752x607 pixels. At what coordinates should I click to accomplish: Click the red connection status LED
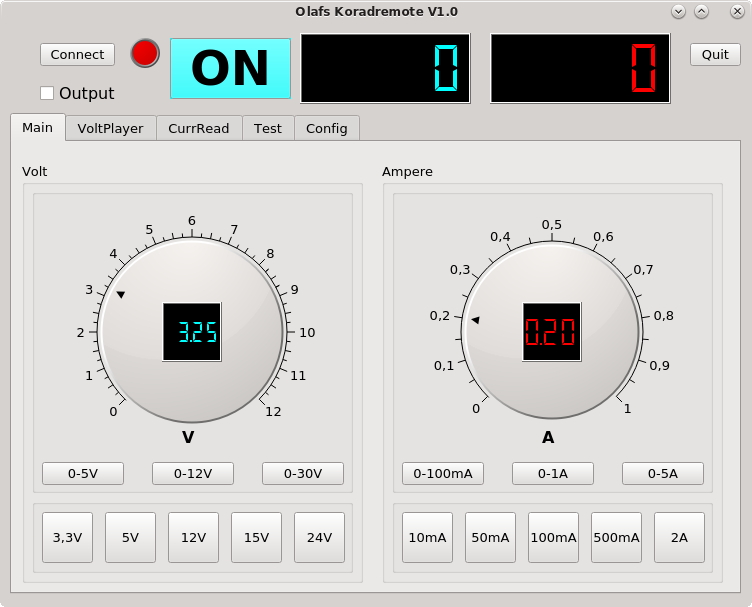coord(145,53)
